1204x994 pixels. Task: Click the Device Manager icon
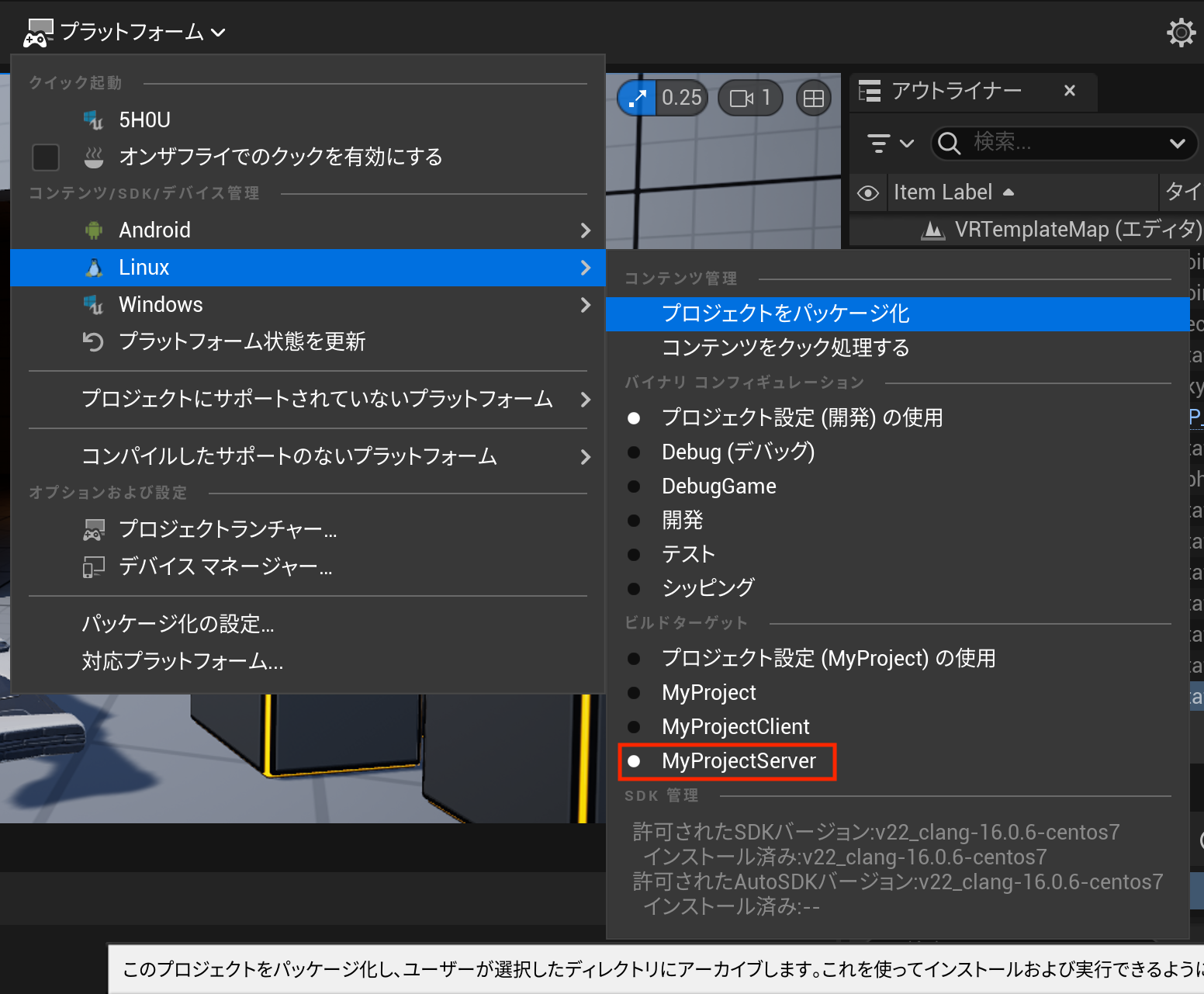tap(94, 566)
